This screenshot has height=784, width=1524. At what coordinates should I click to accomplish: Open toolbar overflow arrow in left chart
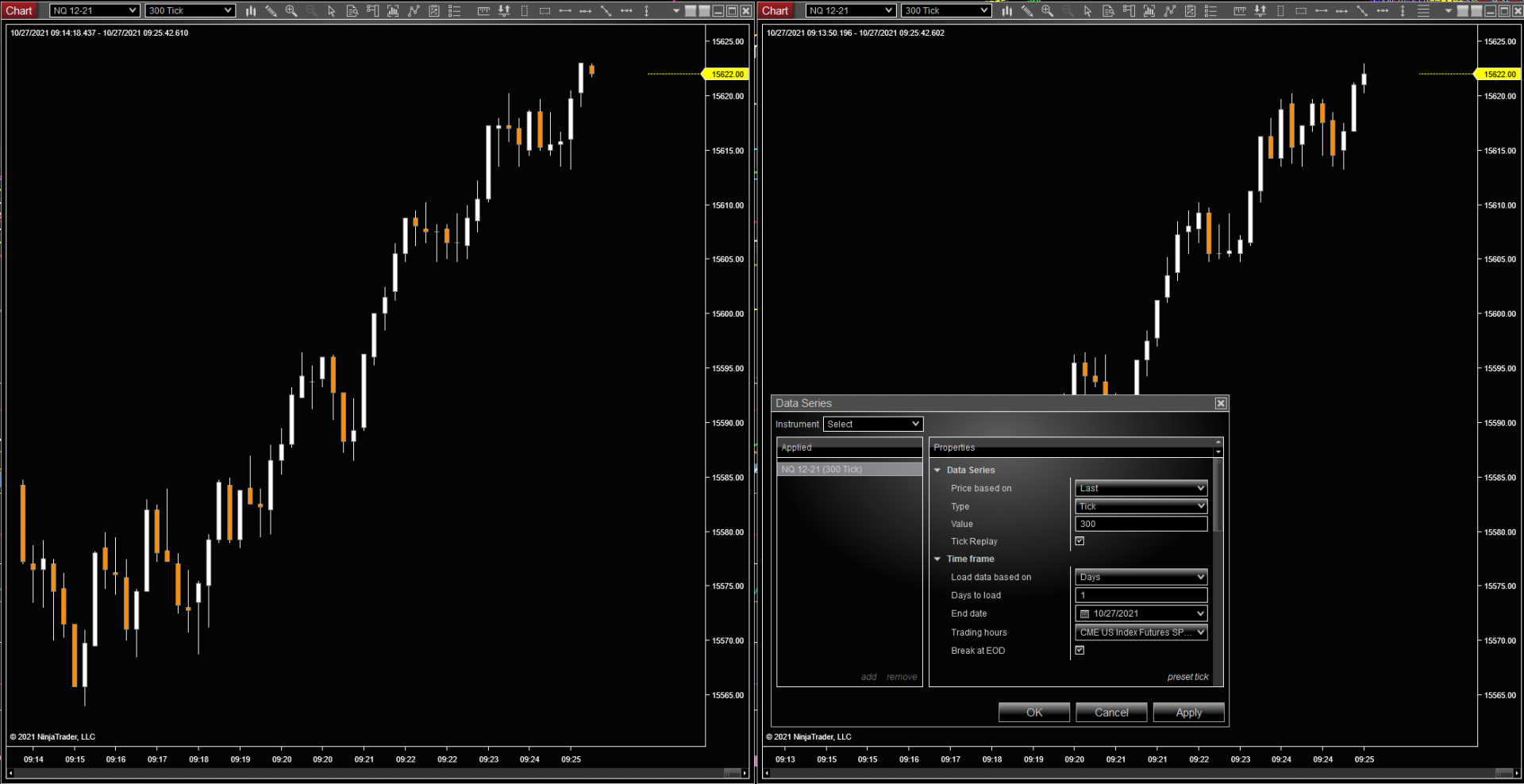coord(675,11)
